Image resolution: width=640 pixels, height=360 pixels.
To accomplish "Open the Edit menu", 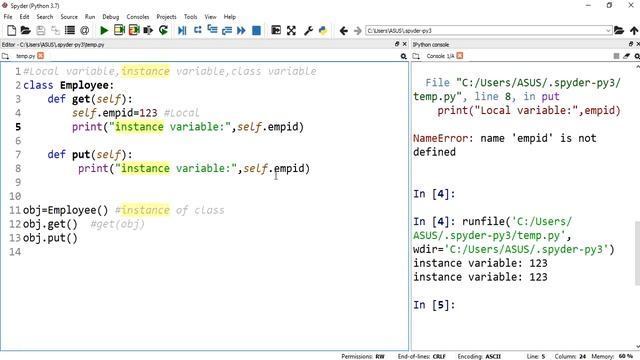I will (24, 17).
